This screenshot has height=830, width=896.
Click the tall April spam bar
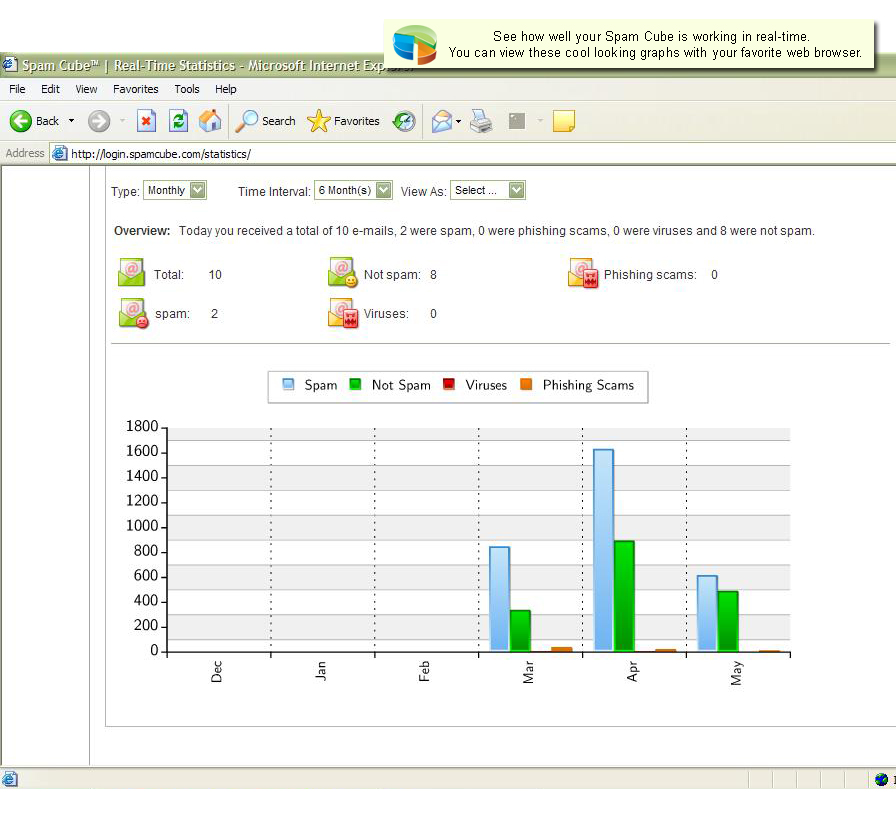(x=603, y=549)
